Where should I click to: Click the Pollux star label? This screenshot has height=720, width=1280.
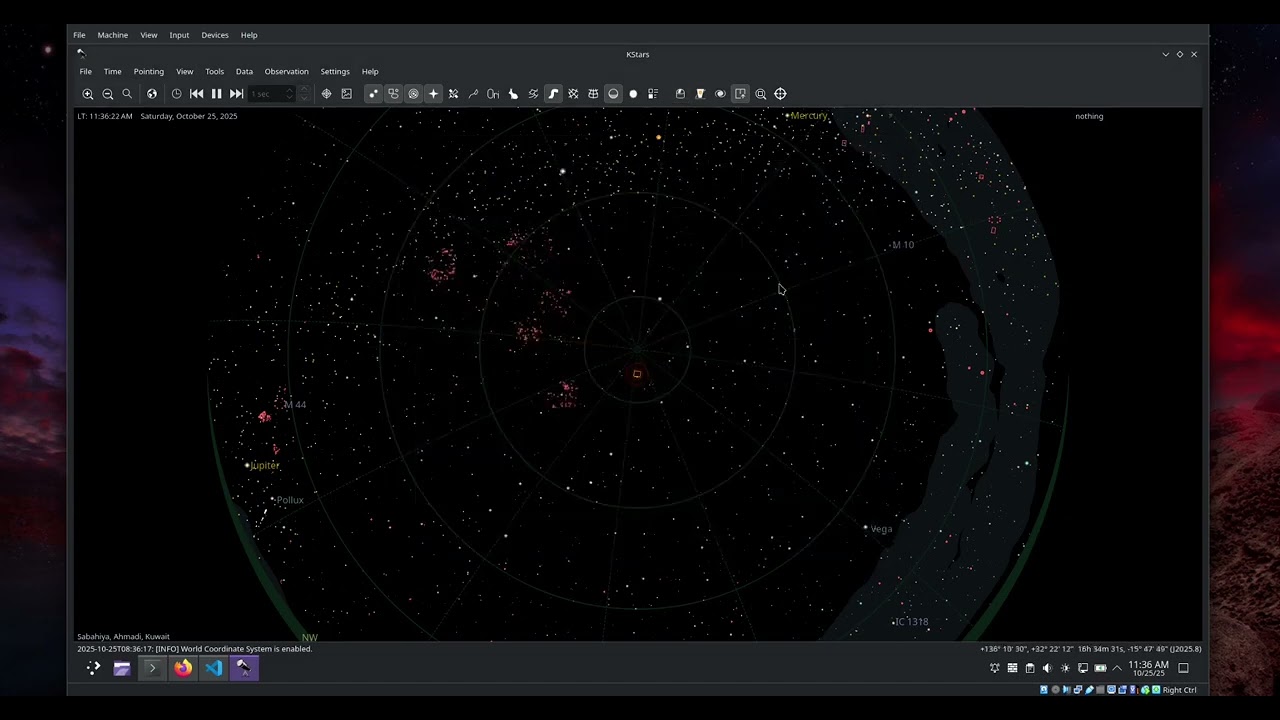(290, 500)
